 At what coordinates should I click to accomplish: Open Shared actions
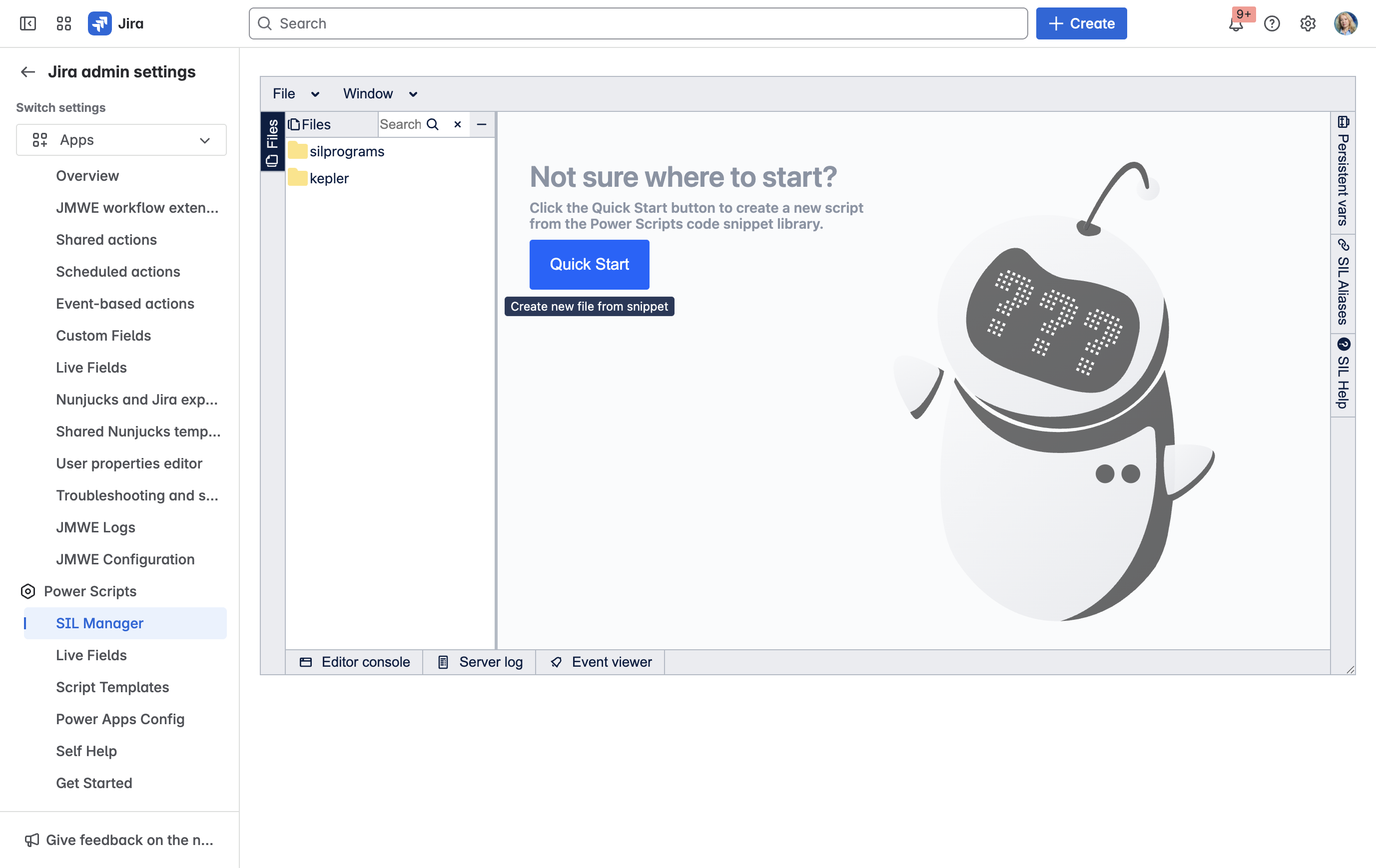click(x=106, y=240)
